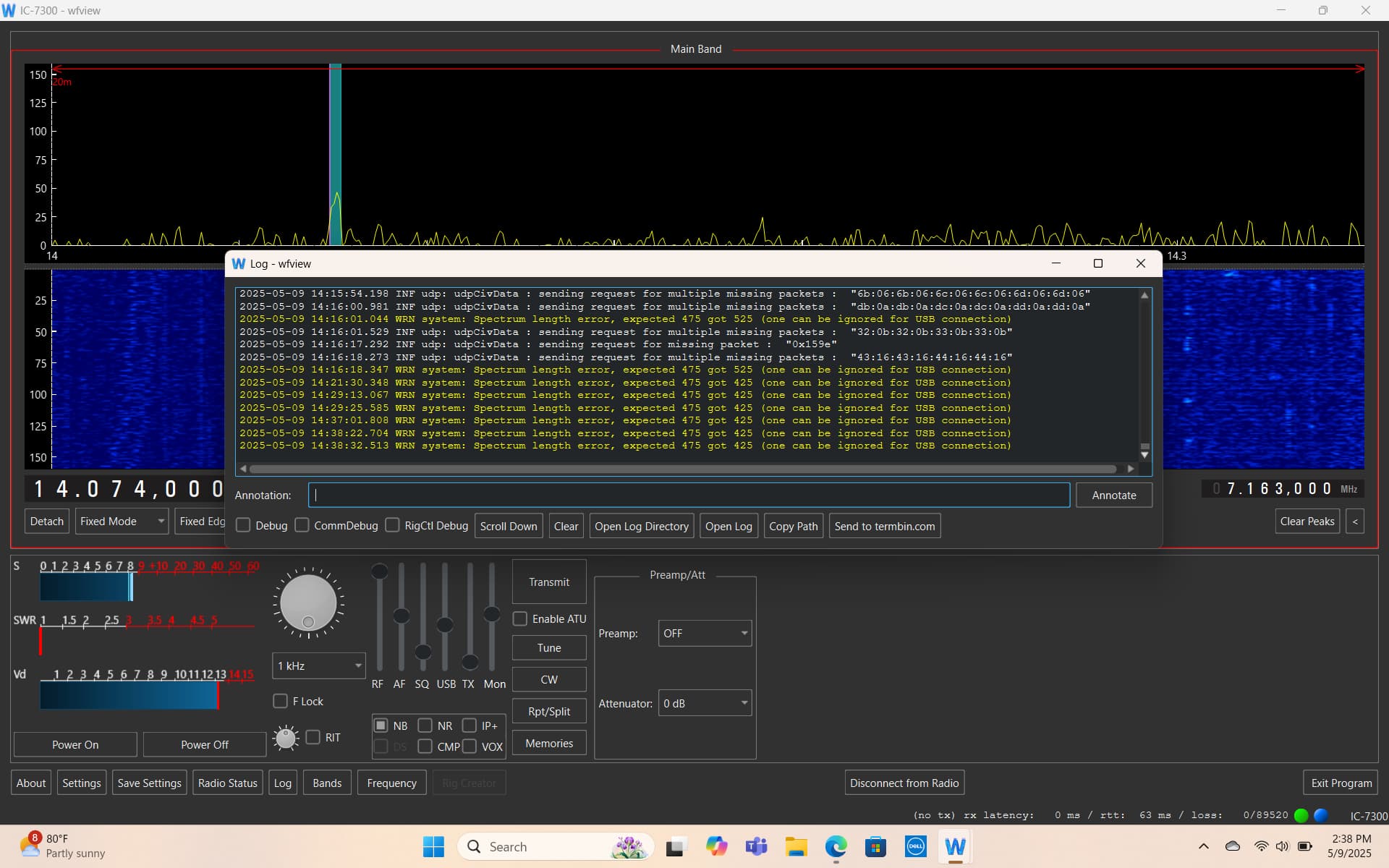1389x868 pixels.
Task: Open the Frequency entry window
Action: [391, 783]
